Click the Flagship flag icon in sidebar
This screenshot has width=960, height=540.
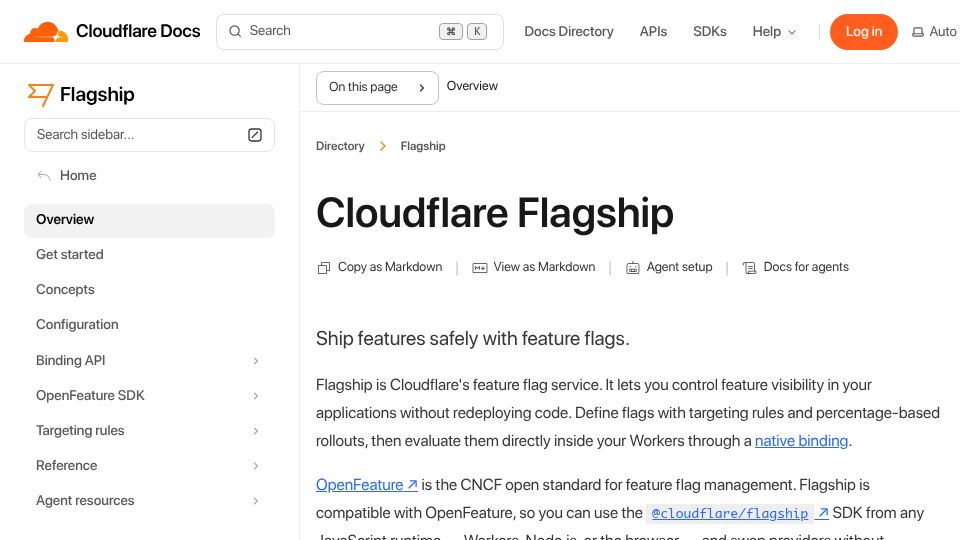click(40, 94)
